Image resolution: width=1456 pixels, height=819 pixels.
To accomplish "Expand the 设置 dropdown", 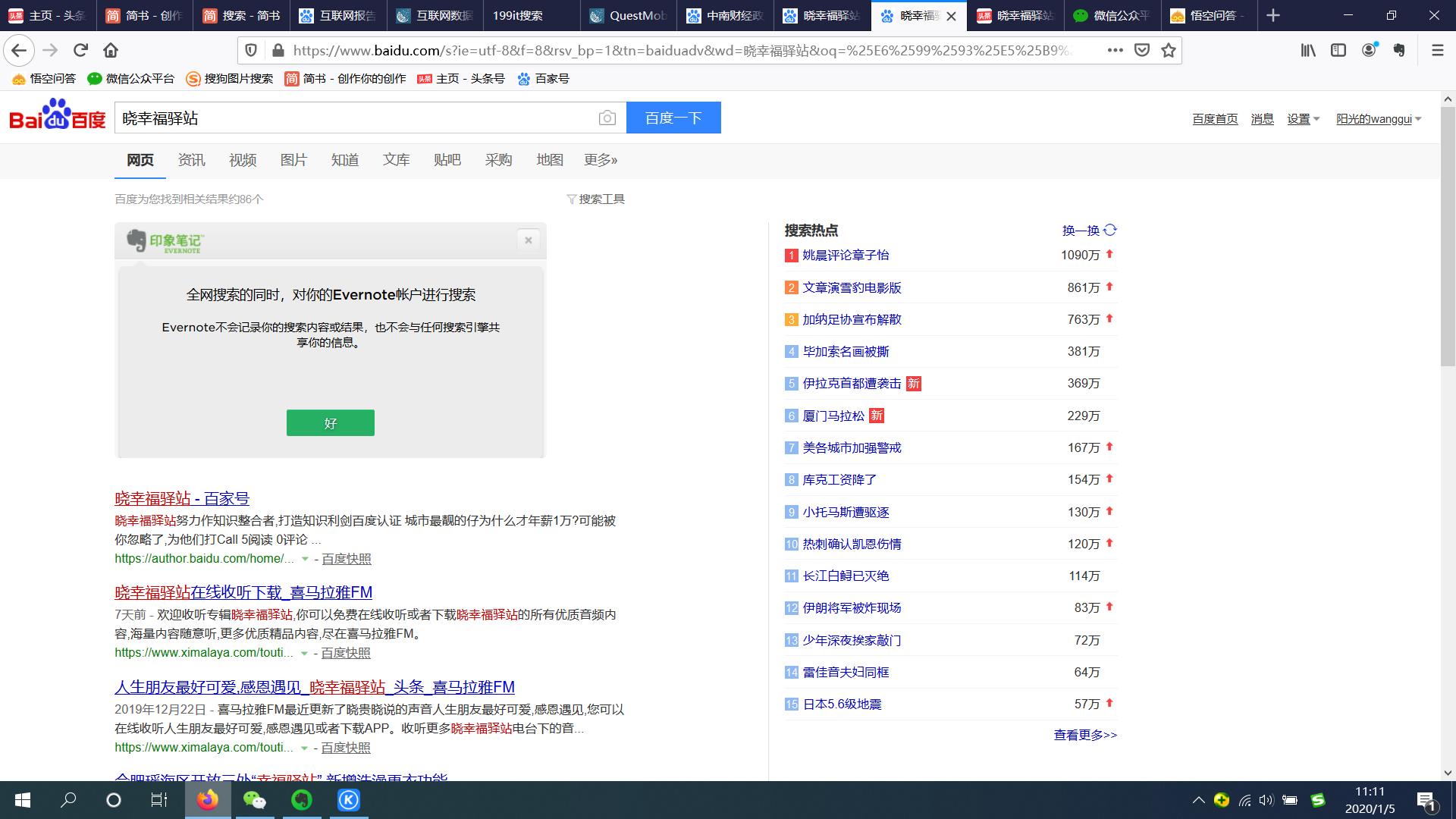I will 1304,119.
